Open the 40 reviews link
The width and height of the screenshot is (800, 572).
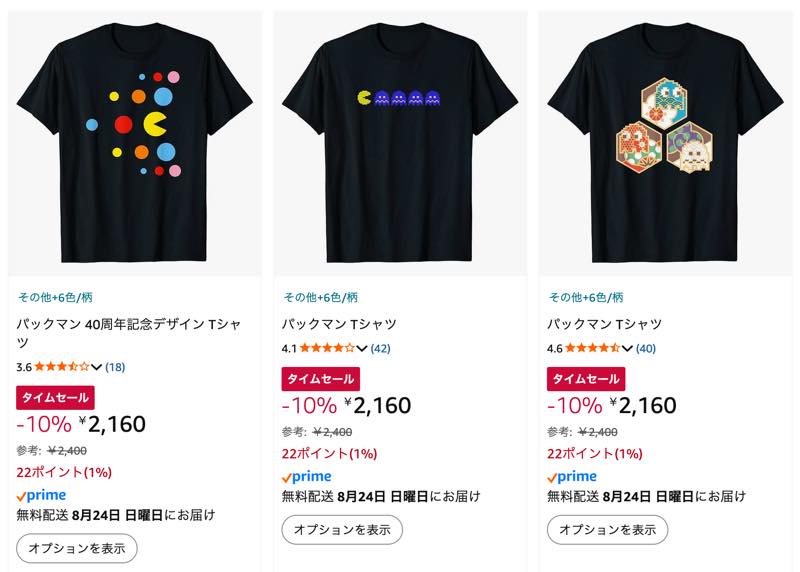[645, 349]
